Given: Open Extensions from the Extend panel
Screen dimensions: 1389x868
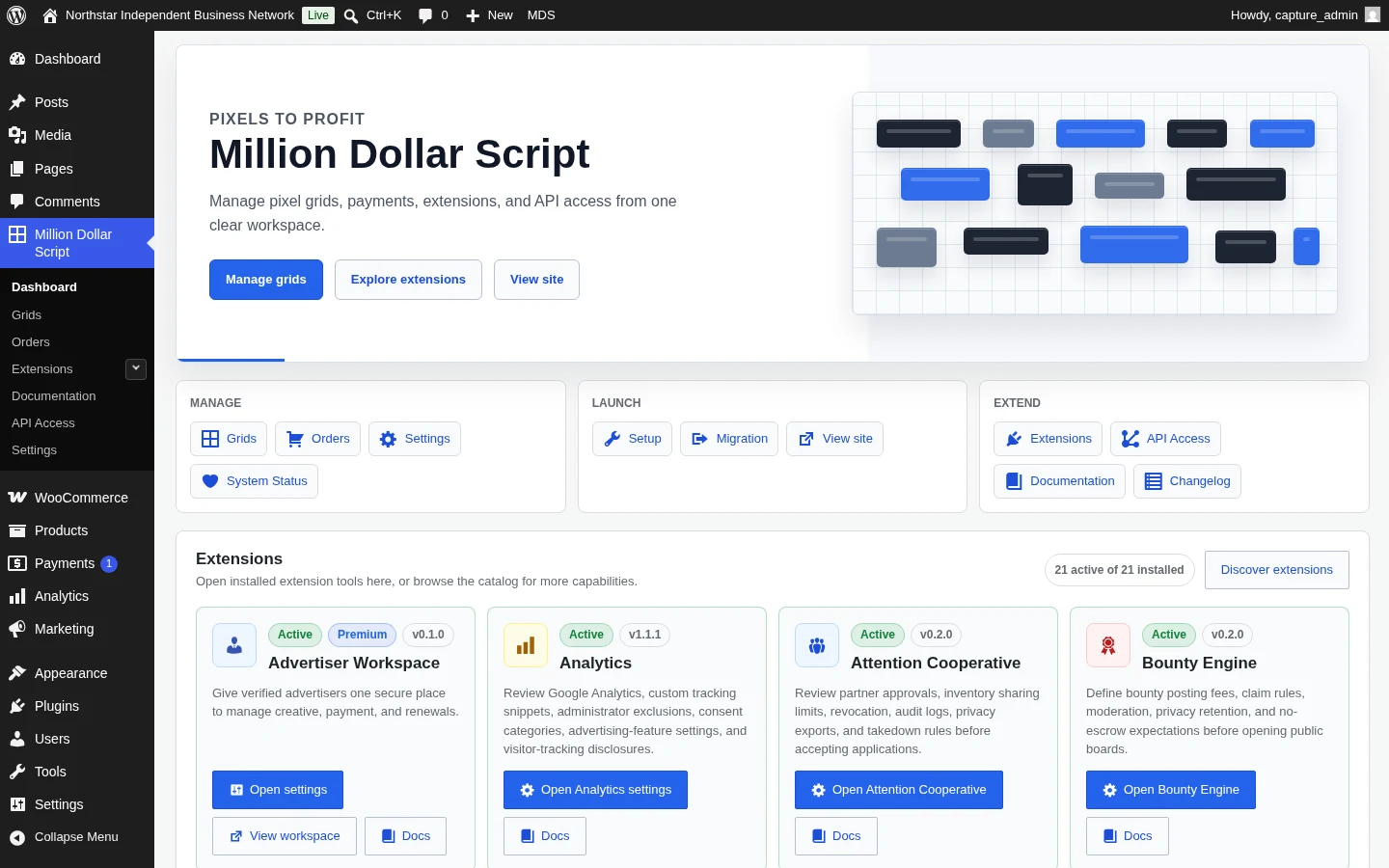Looking at the screenshot, I should (x=1048, y=439).
